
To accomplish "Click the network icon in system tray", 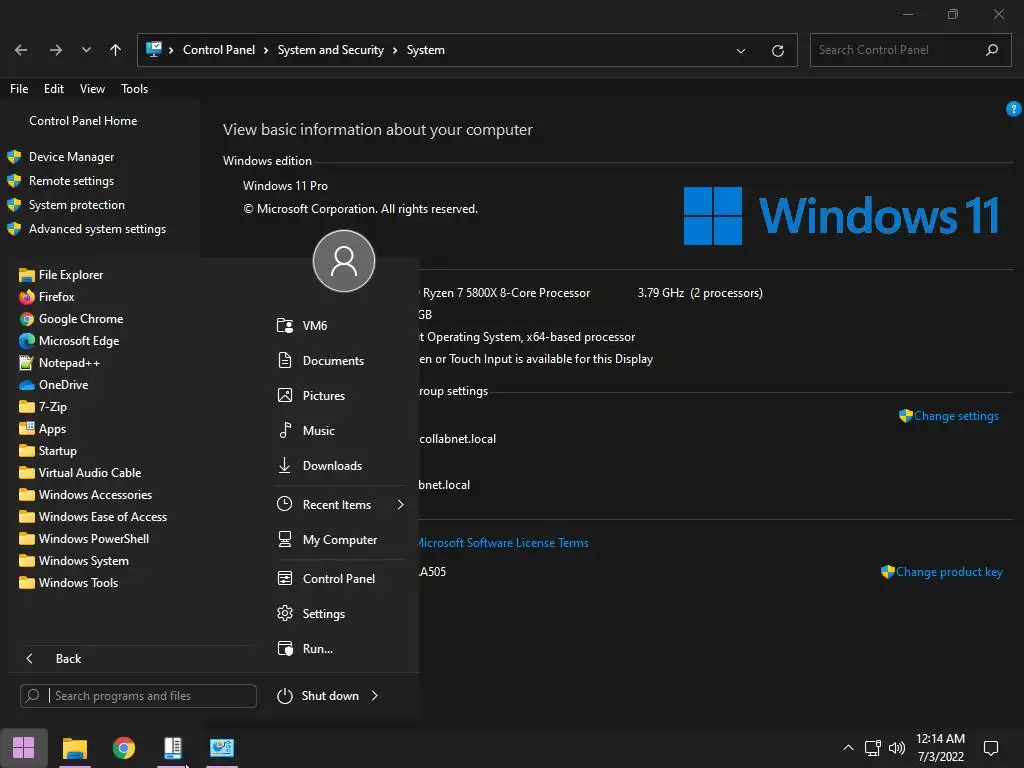I will 872,748.
